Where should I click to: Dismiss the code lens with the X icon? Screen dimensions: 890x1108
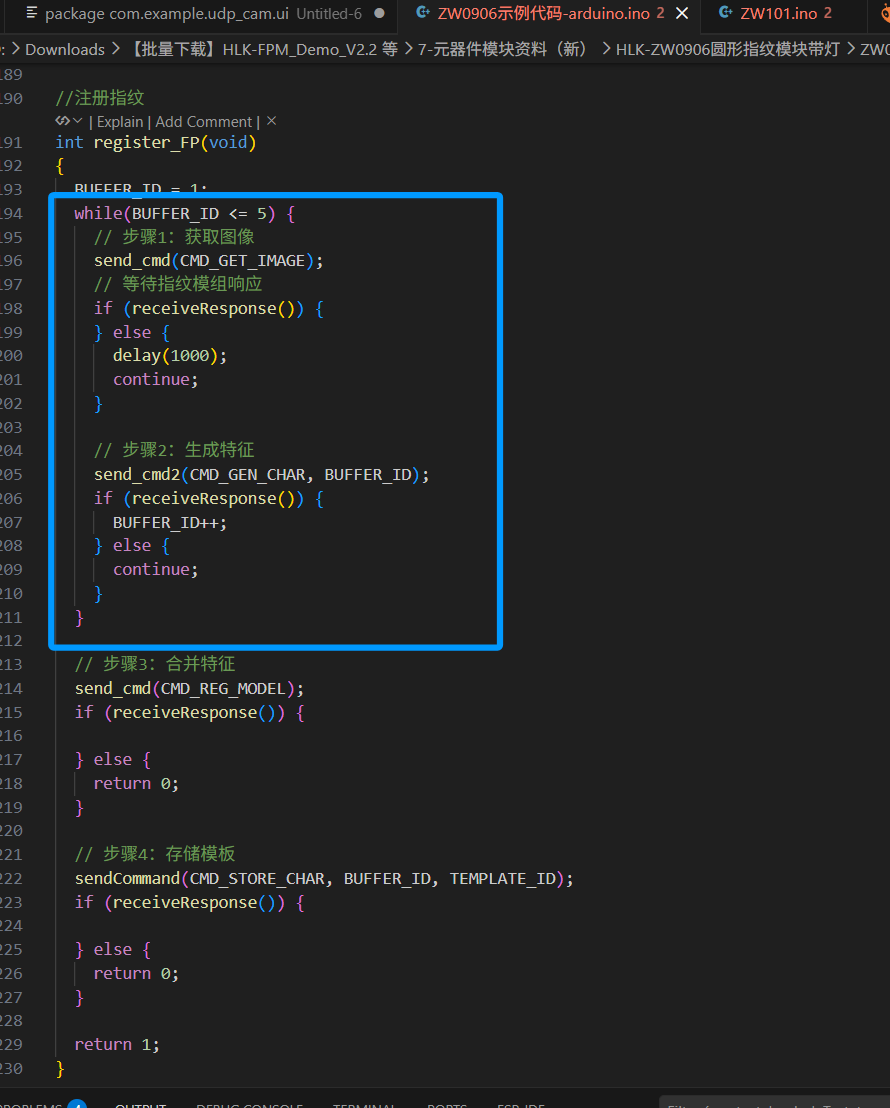click(271, 121)
